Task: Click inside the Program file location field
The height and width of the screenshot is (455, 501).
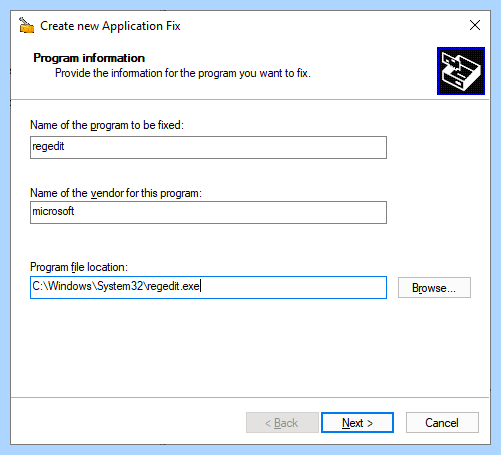Action: (x=208, y=287)
